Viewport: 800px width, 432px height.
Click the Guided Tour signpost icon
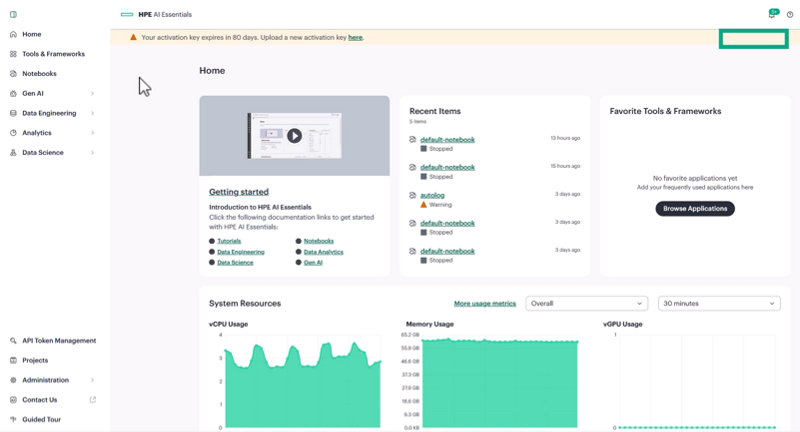pyautogui.click(x=13, y=419)
